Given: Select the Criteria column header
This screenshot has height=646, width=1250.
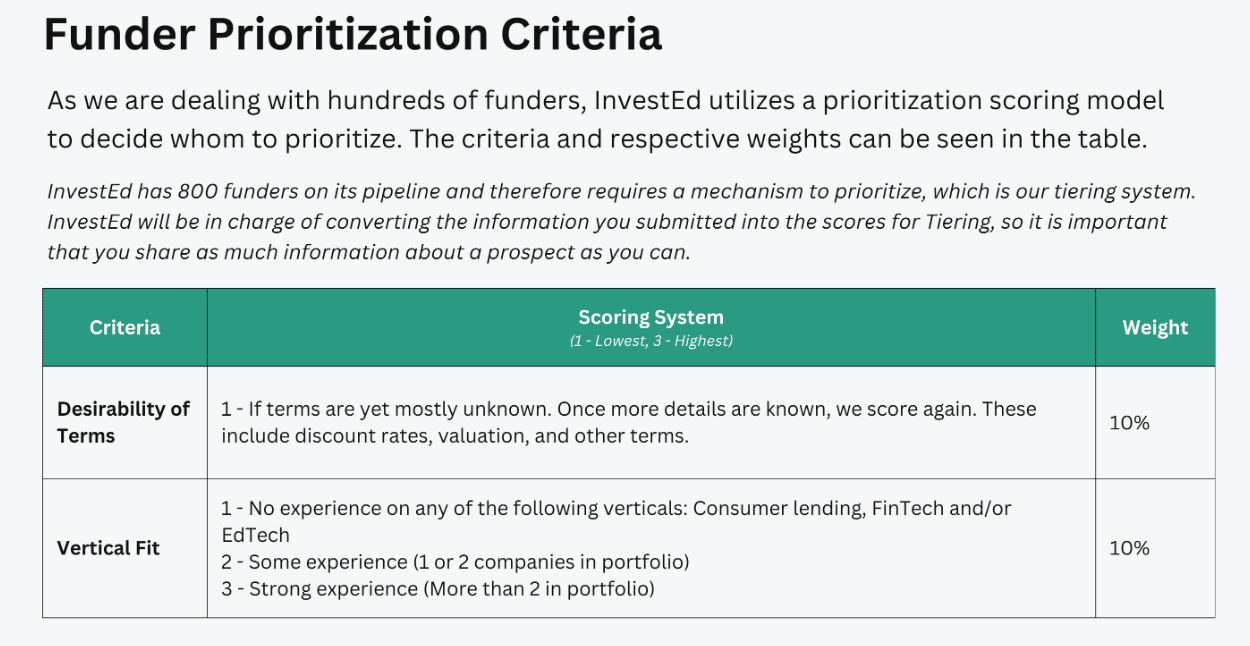Looking at the screenshot, I should click(125, 327).
